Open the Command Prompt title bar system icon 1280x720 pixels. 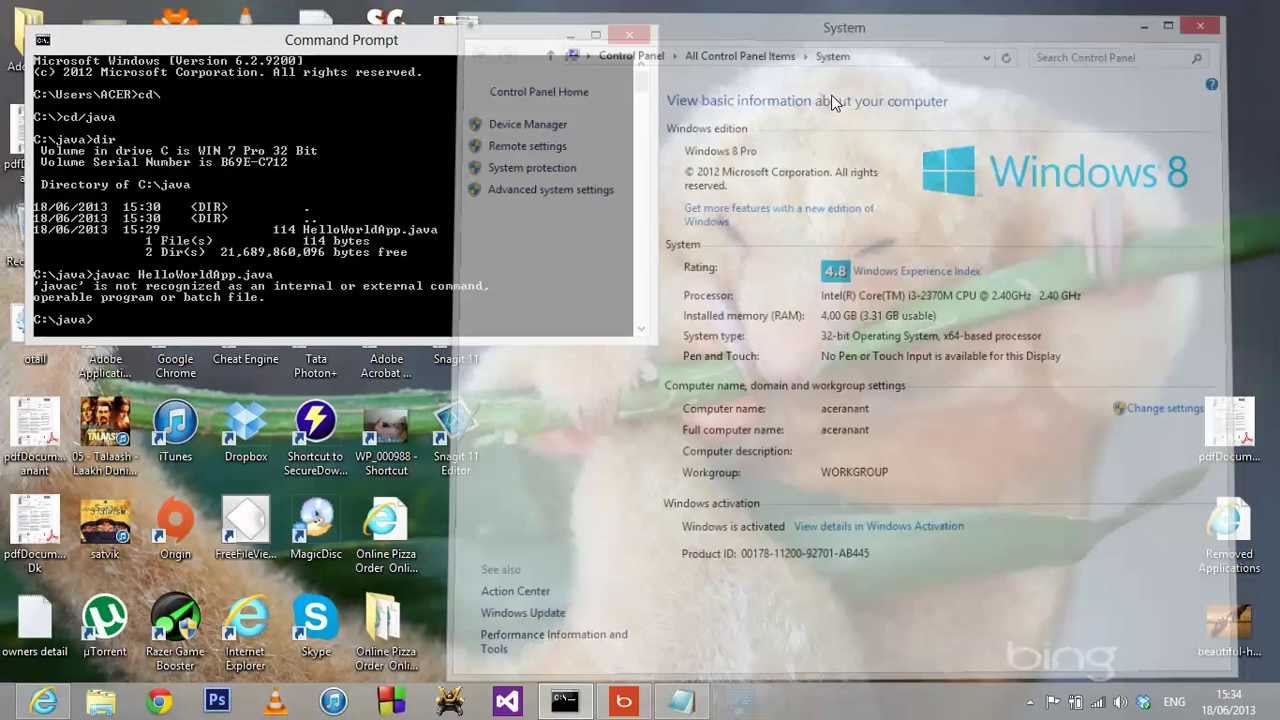(43, 40)
